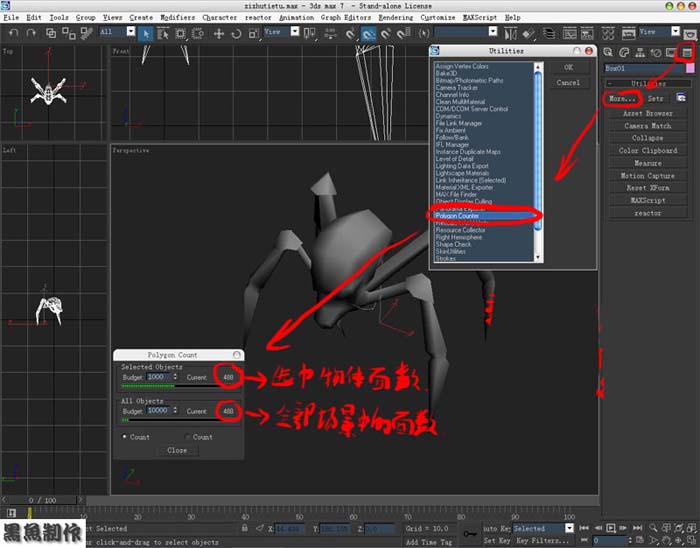The width and height of the screenshot is (700, 548).
Task: Click the More... utilities button
Action: point(623,98)
